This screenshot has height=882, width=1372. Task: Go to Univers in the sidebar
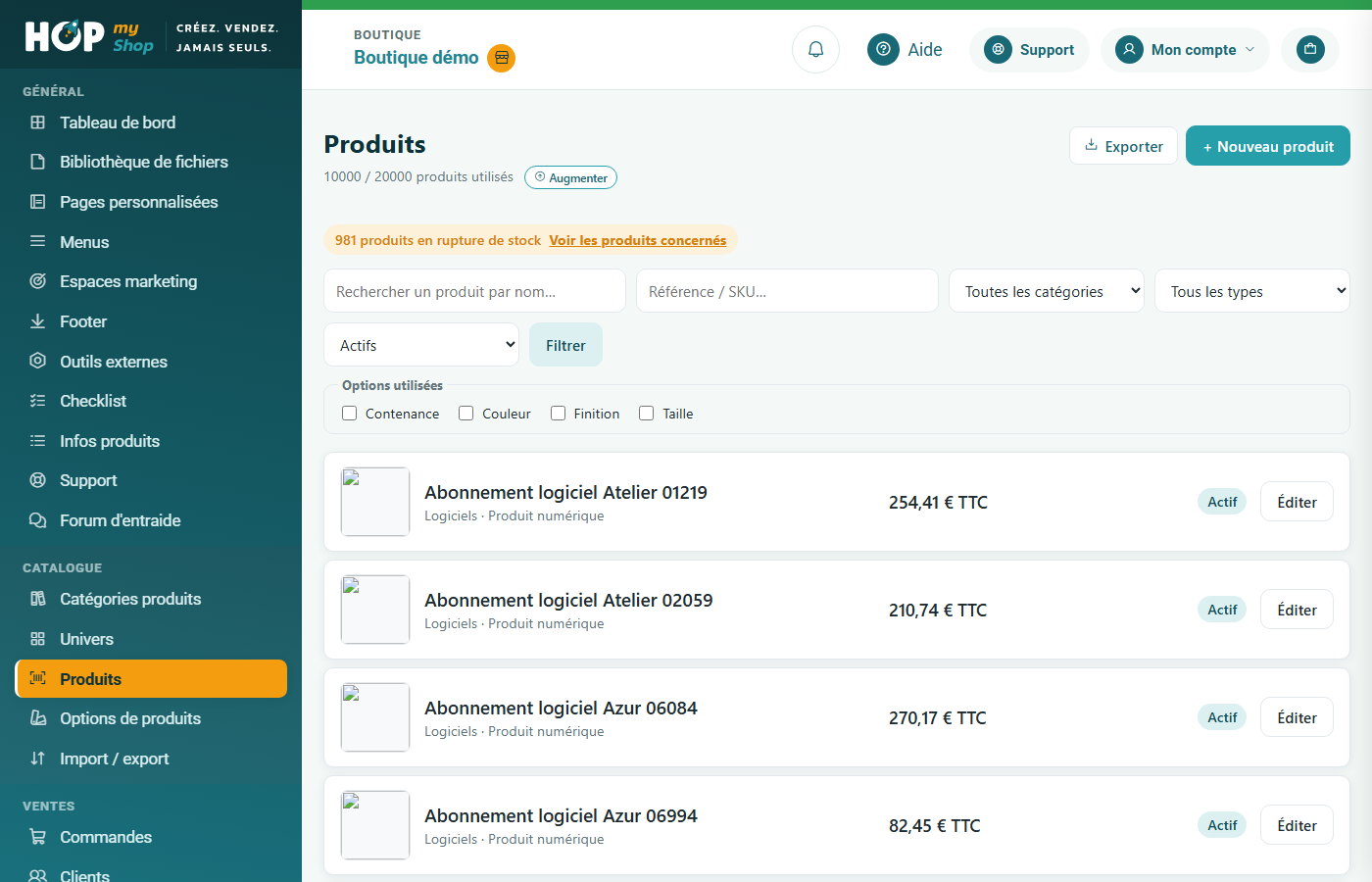click(151, 639)
